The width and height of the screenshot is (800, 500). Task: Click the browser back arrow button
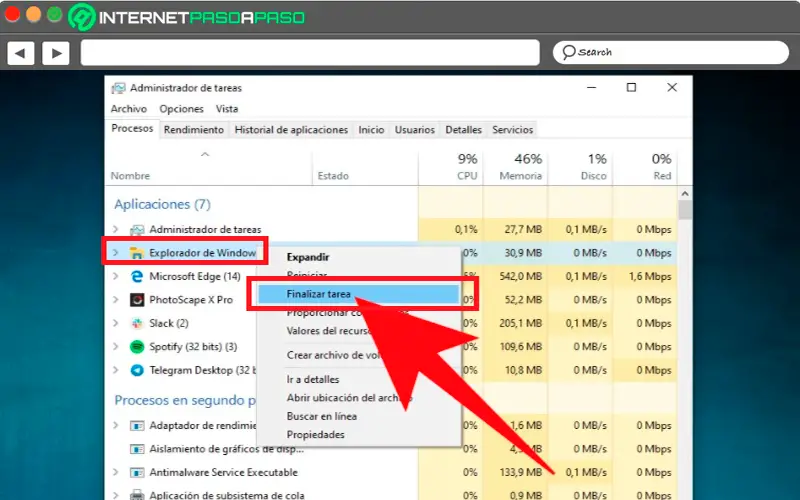(20, 53)
